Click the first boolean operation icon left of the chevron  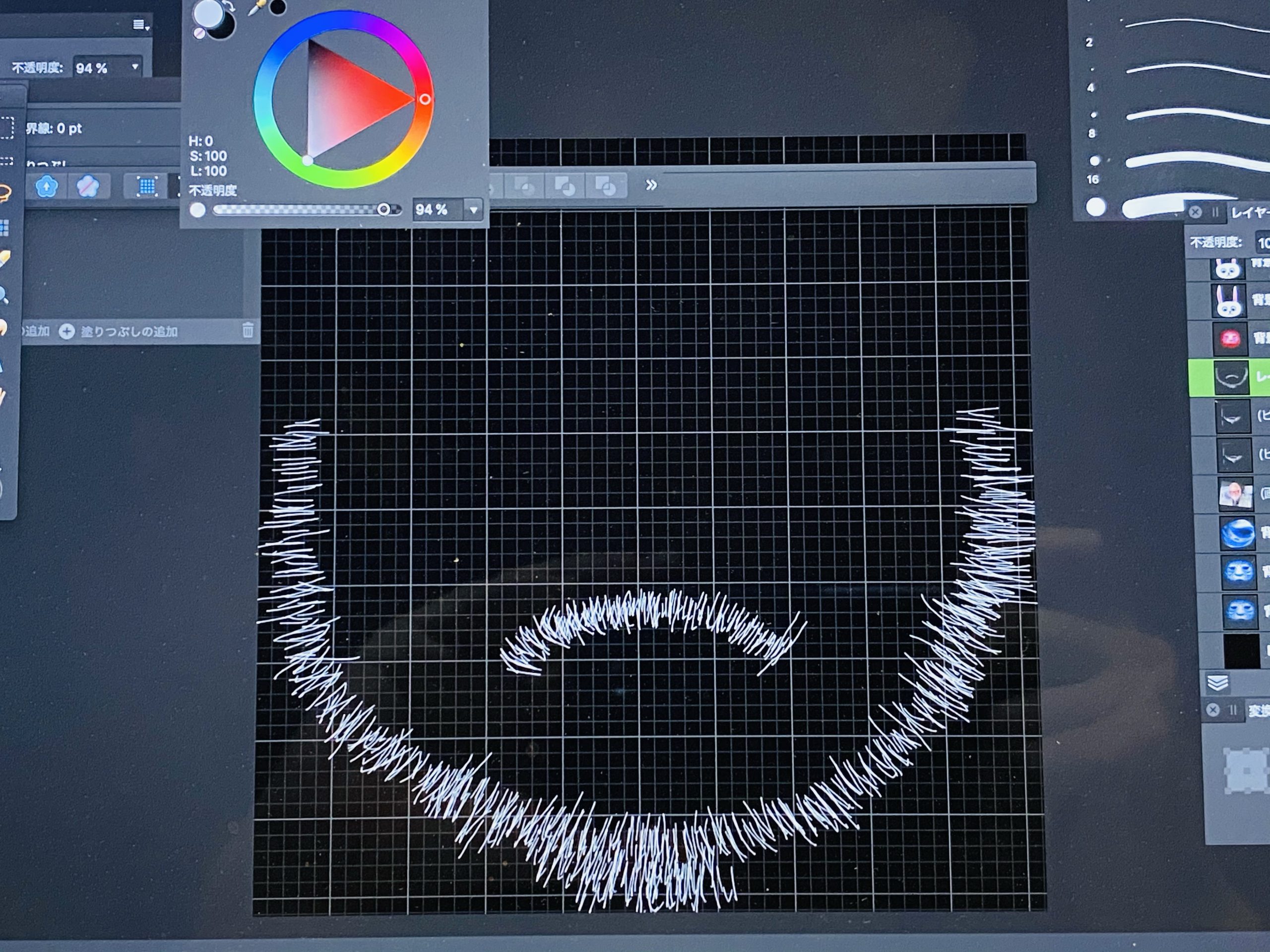(x=525, y=186)
